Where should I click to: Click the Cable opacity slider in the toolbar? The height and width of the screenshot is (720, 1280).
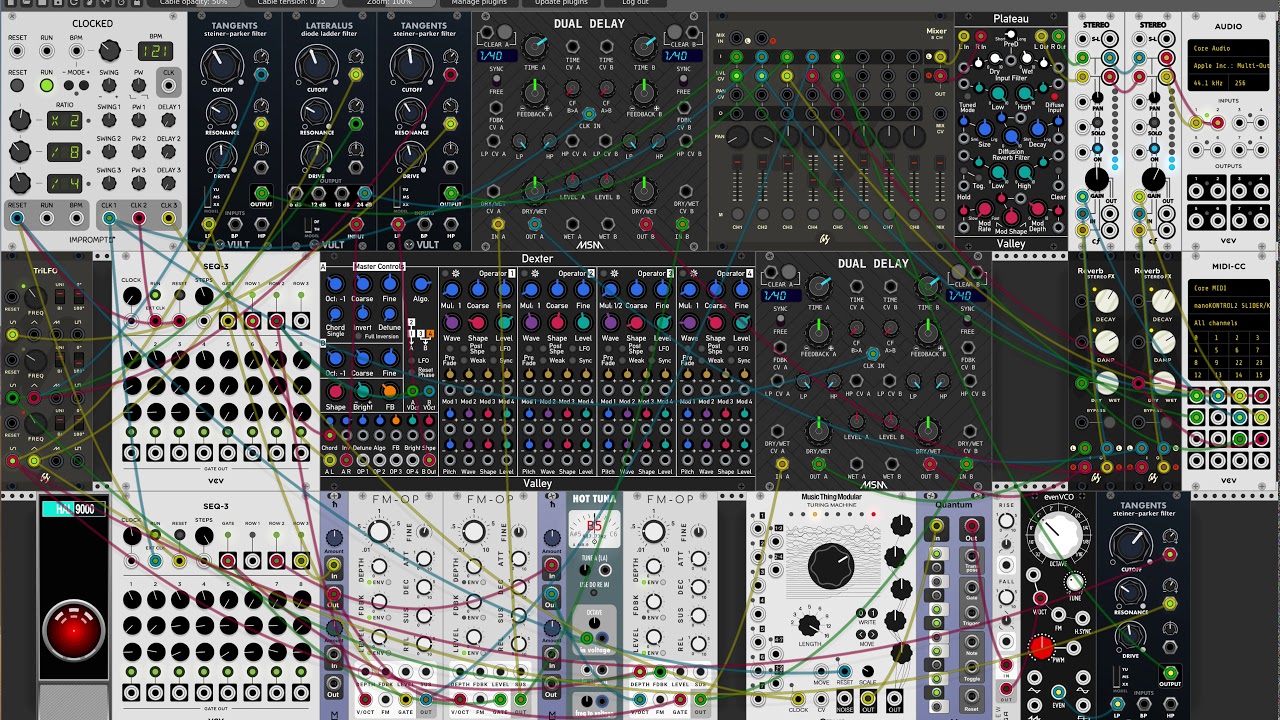194,3
